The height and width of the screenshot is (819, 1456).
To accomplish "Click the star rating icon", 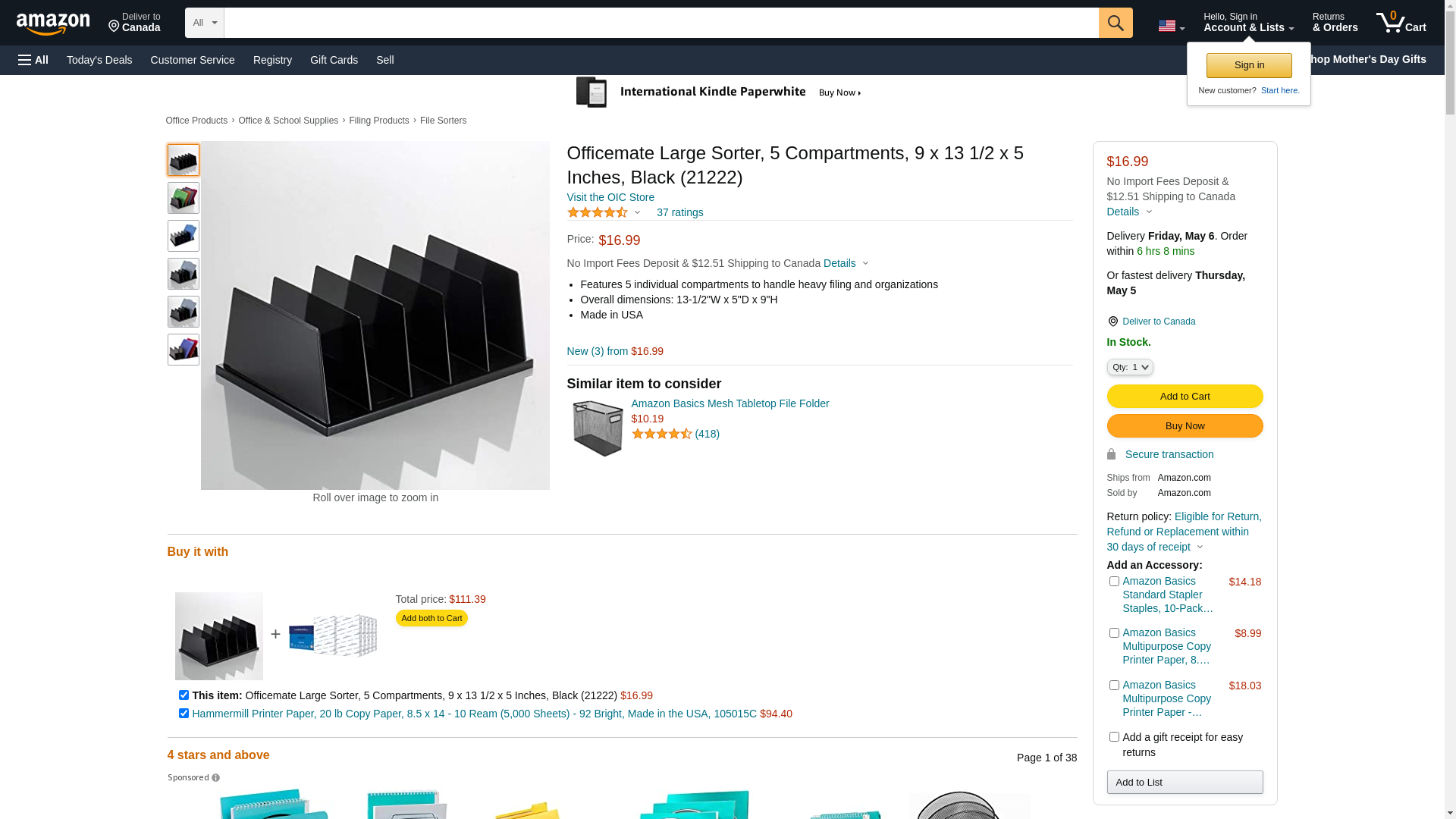I will (598, 213).
